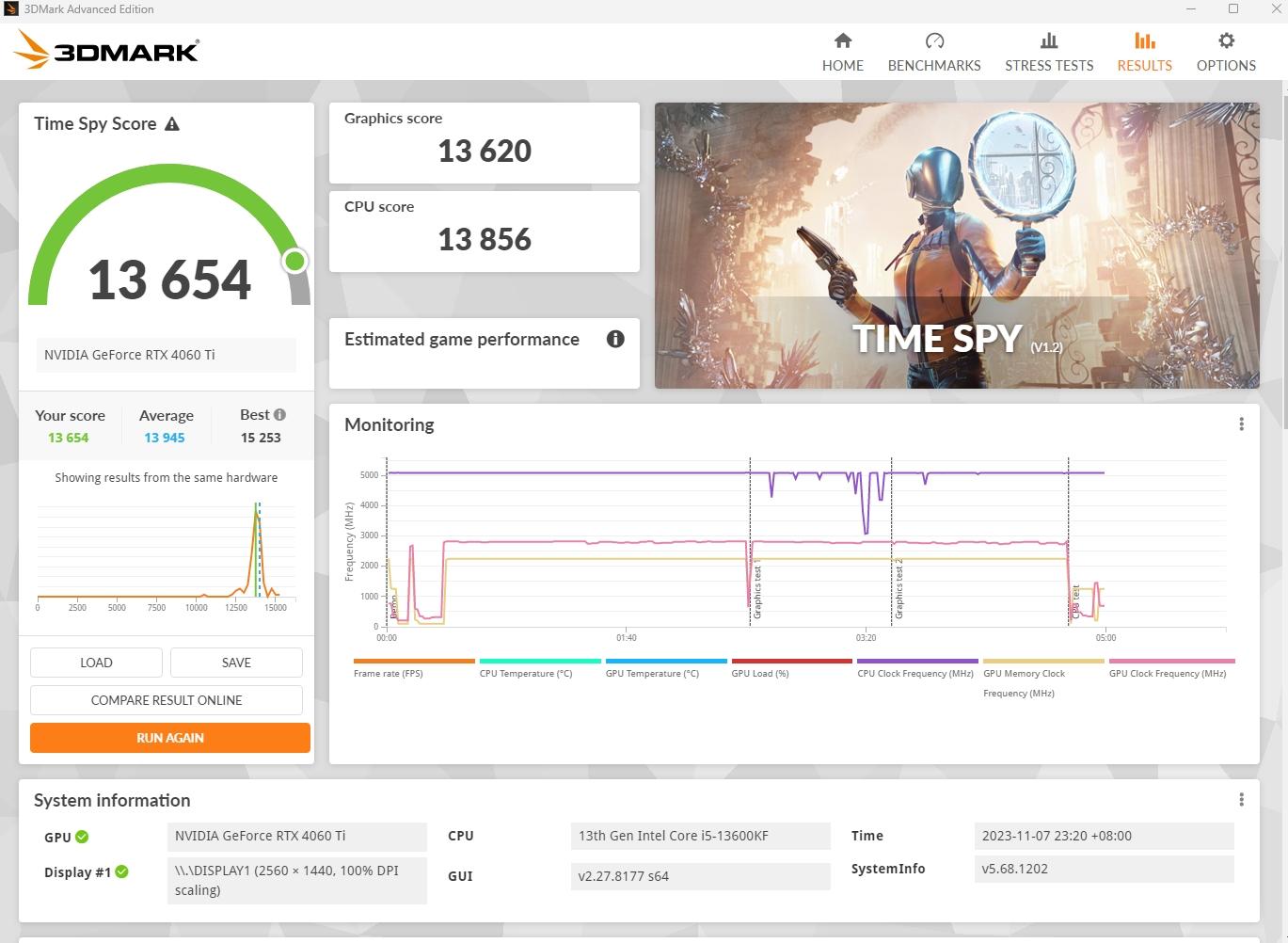Toggle GPU Memory Clock Frequency legend
This screenshot has height=943, width=1288.
[x=1043, y=679]
